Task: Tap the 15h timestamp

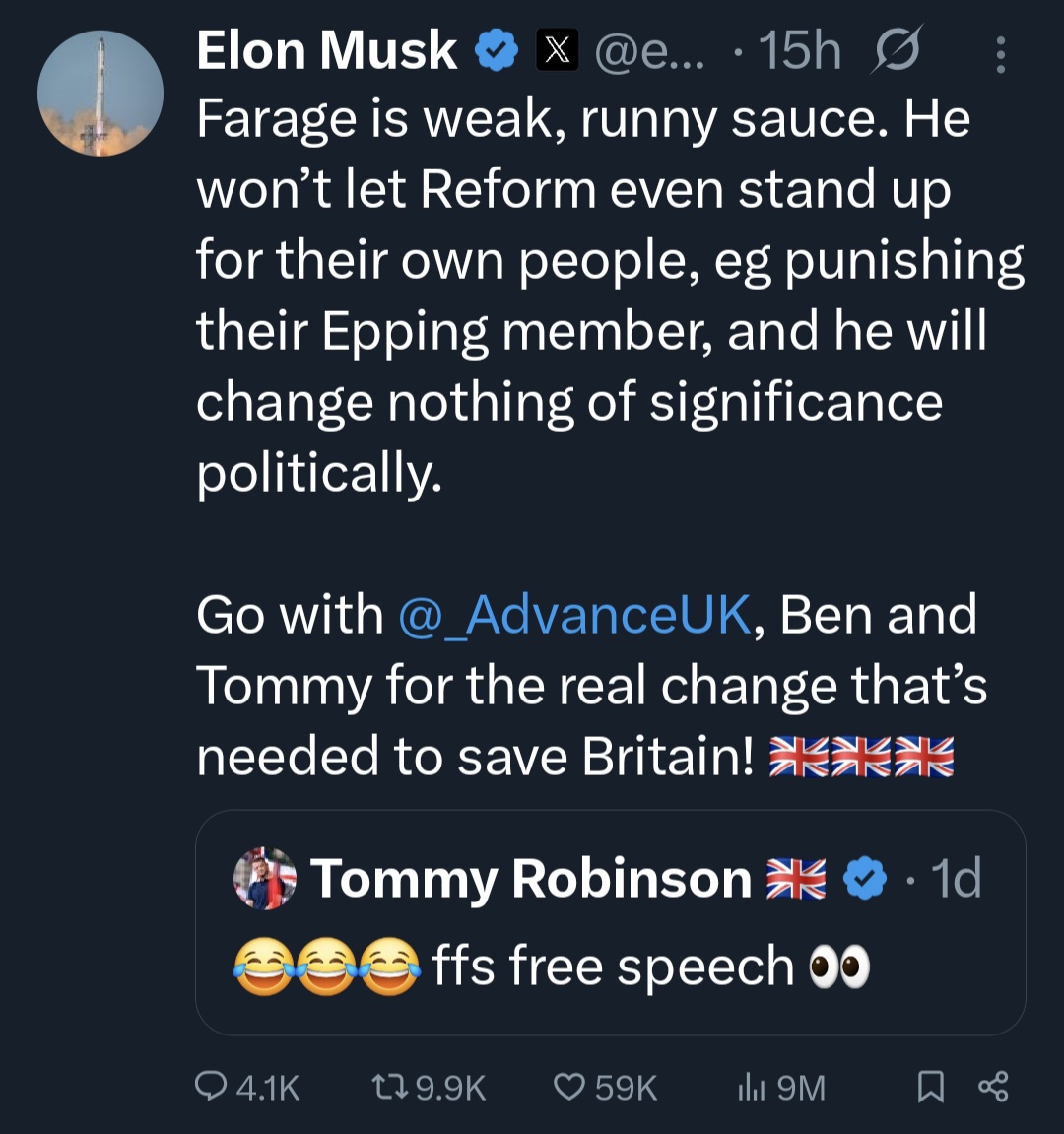Action: point(800,51)
